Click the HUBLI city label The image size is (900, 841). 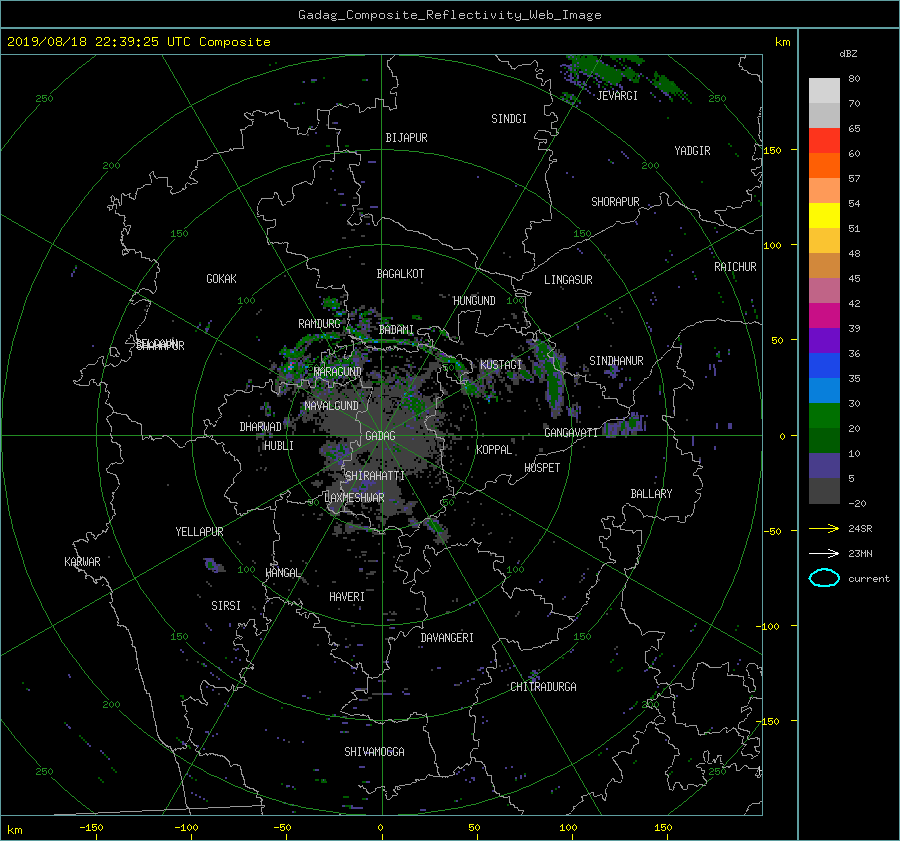click(279, 446)
